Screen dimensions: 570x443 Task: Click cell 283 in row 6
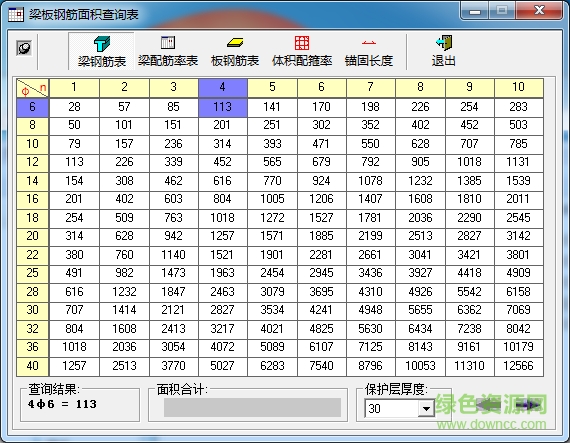(x=518, y=107)
